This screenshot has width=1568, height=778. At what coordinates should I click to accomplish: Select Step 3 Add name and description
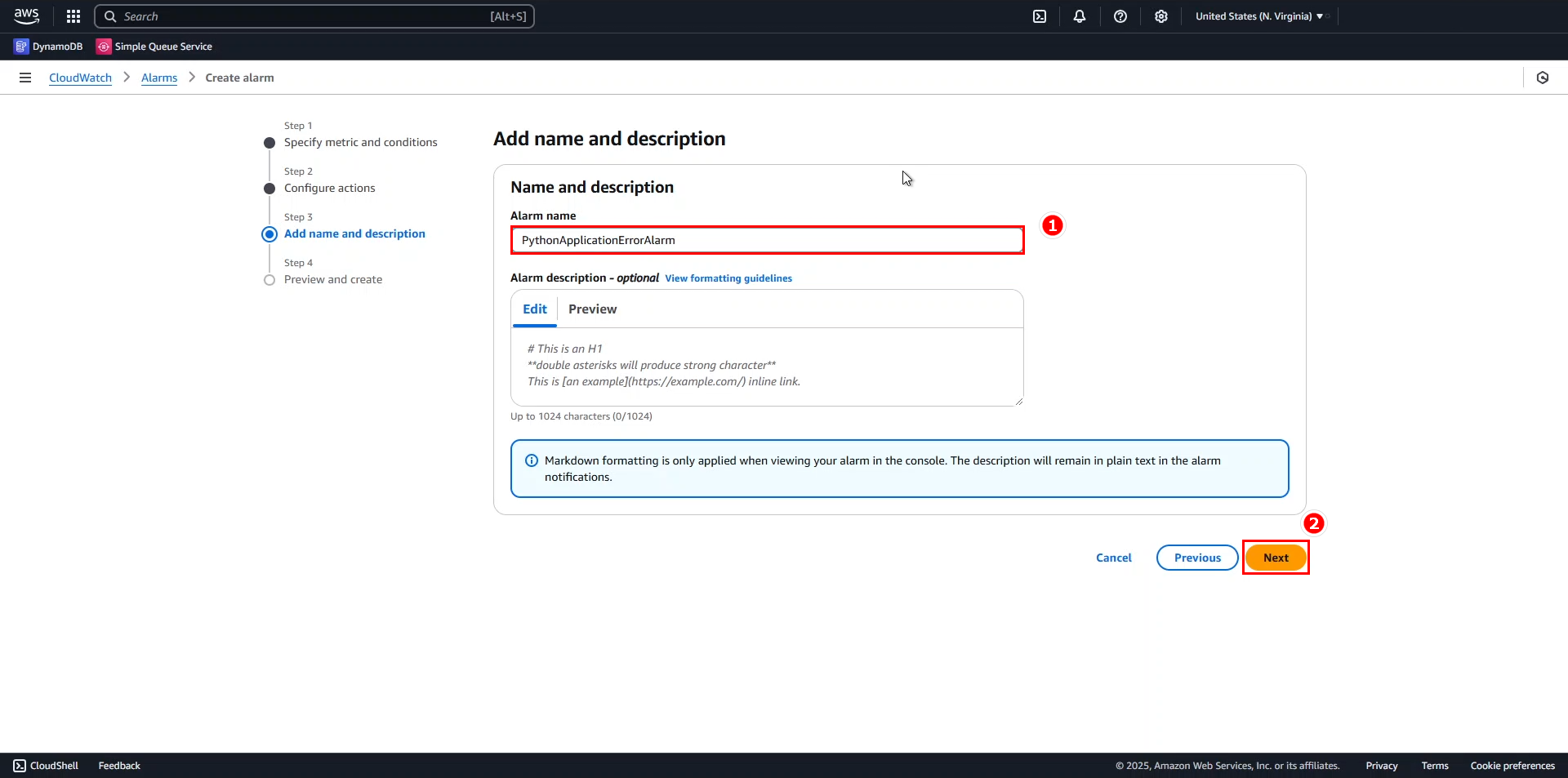(x=354, y=233)
